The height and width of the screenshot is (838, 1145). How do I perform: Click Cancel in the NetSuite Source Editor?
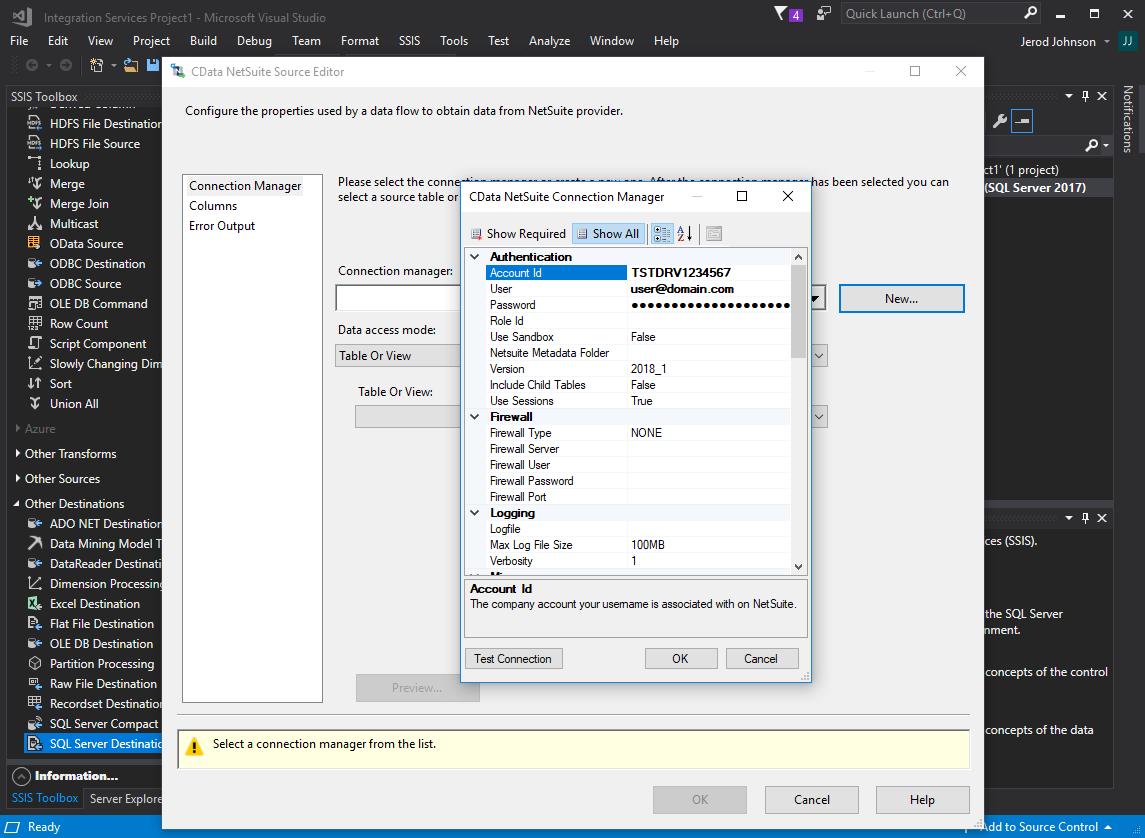point(811,800)
